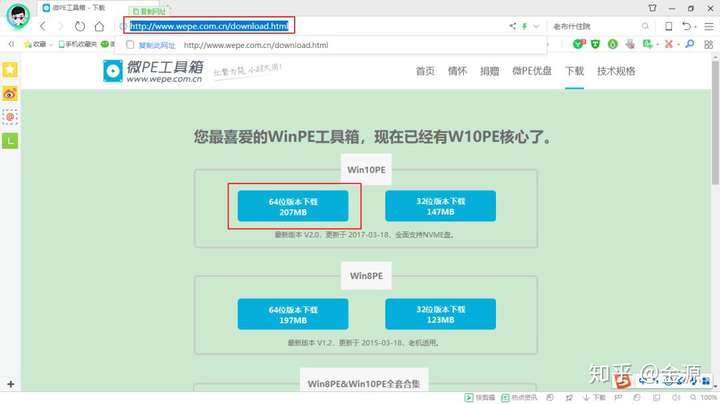Screen dimensions: 720x404
Task: Open the 微PE优盘 nav item
Action: tap(532, 71)
